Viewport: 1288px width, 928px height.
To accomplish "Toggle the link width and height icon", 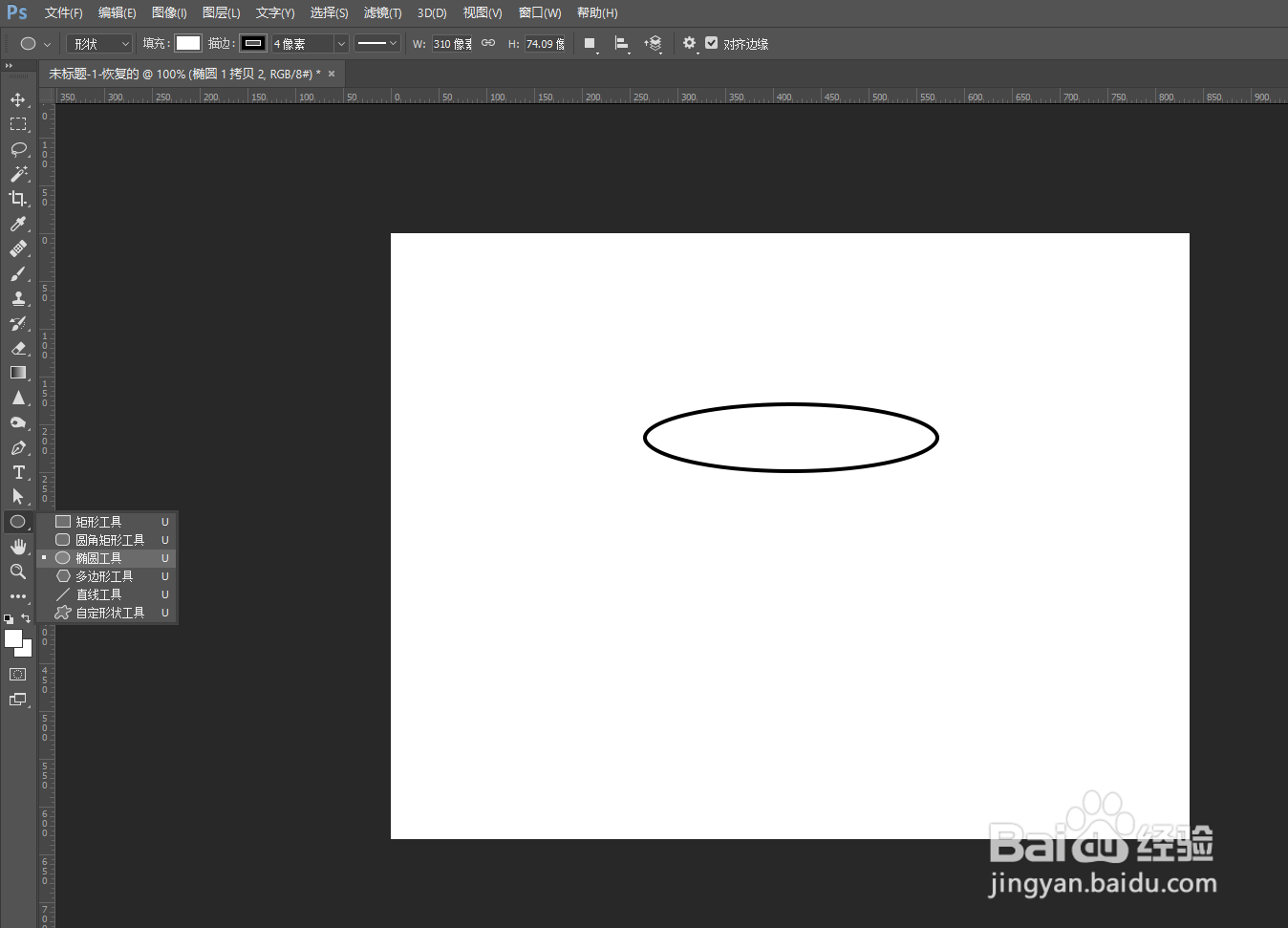I will coord(488,43).
